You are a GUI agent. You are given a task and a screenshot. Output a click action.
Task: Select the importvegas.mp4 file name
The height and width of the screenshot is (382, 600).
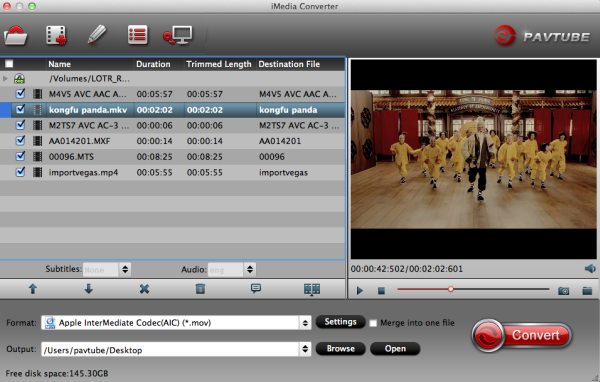click(x=83, y=173)
